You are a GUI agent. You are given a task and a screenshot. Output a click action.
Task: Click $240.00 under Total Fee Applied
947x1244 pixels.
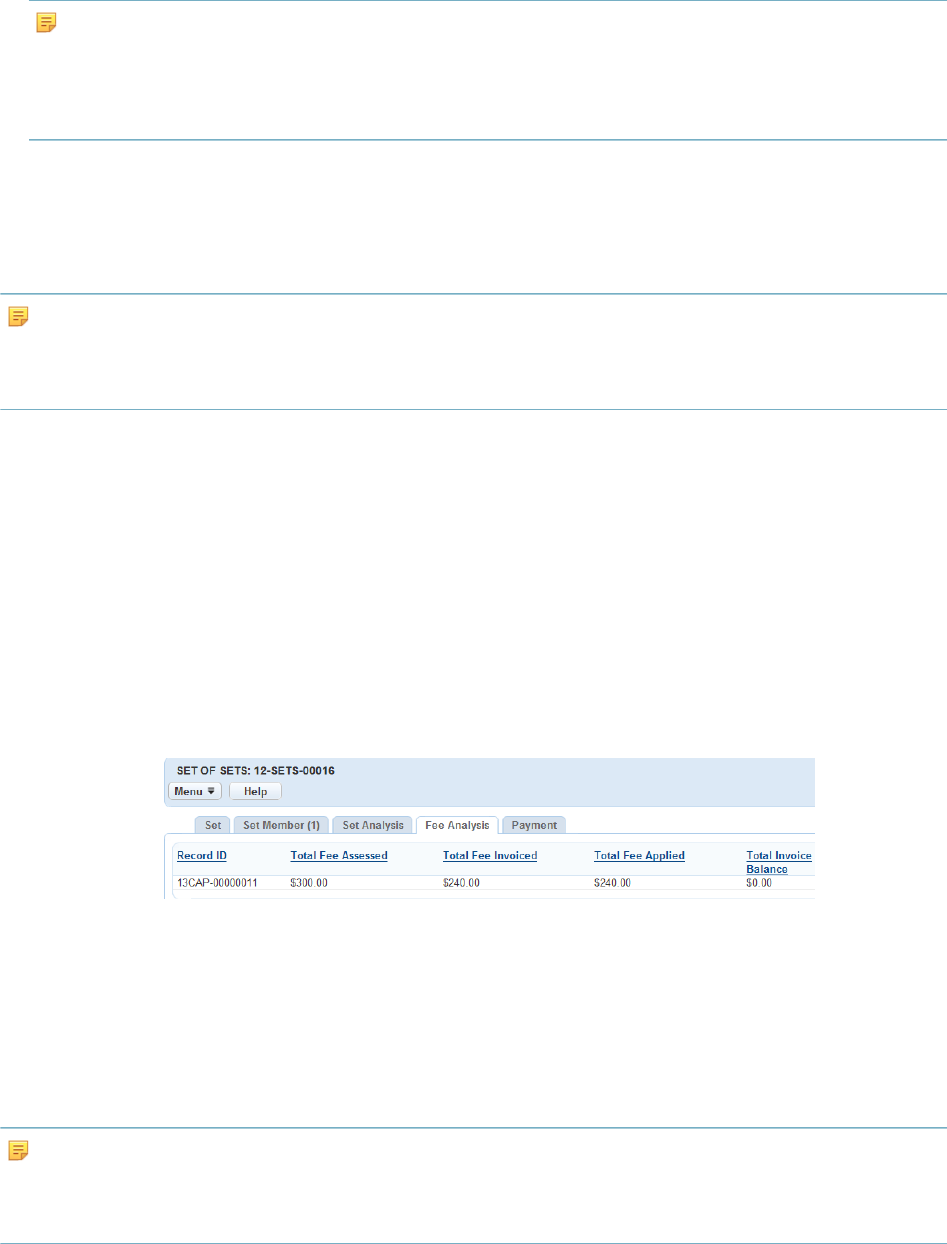point(612,884)
